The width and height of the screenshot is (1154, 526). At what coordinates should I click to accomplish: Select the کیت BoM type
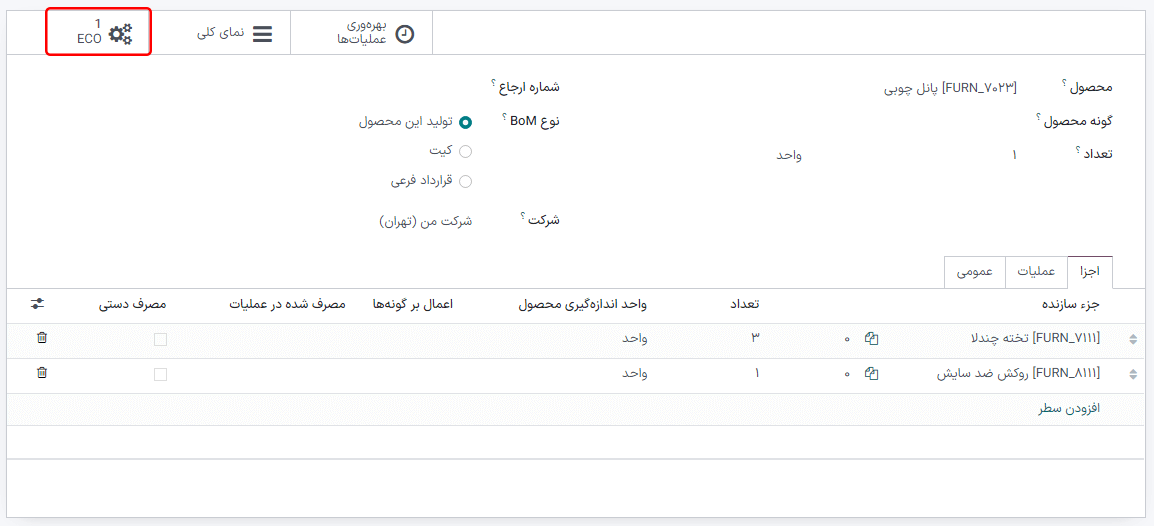465,151
